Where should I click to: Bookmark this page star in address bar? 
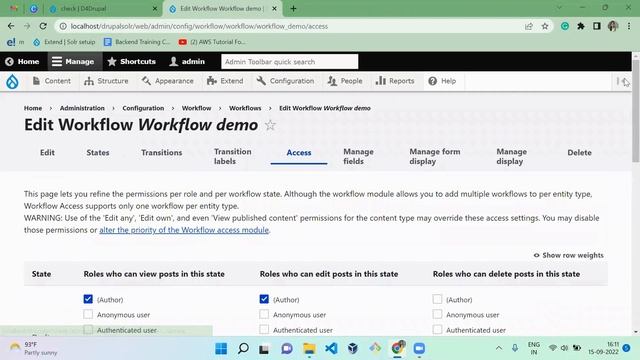click(544, 26)
